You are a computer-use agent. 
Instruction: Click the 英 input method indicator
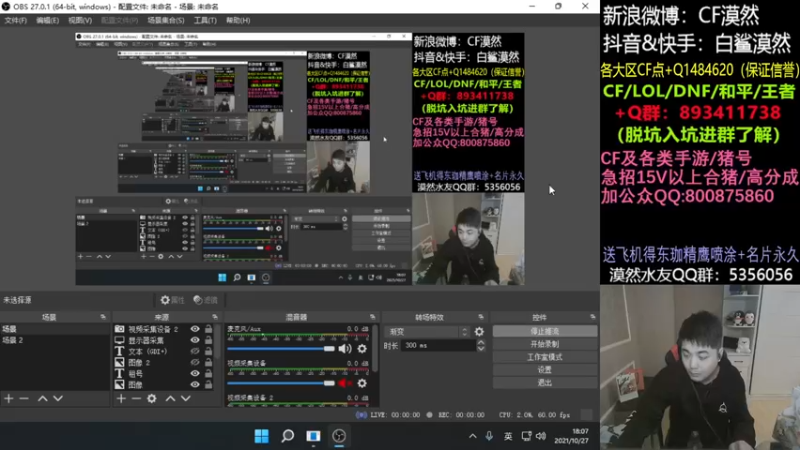coord(508,436)
